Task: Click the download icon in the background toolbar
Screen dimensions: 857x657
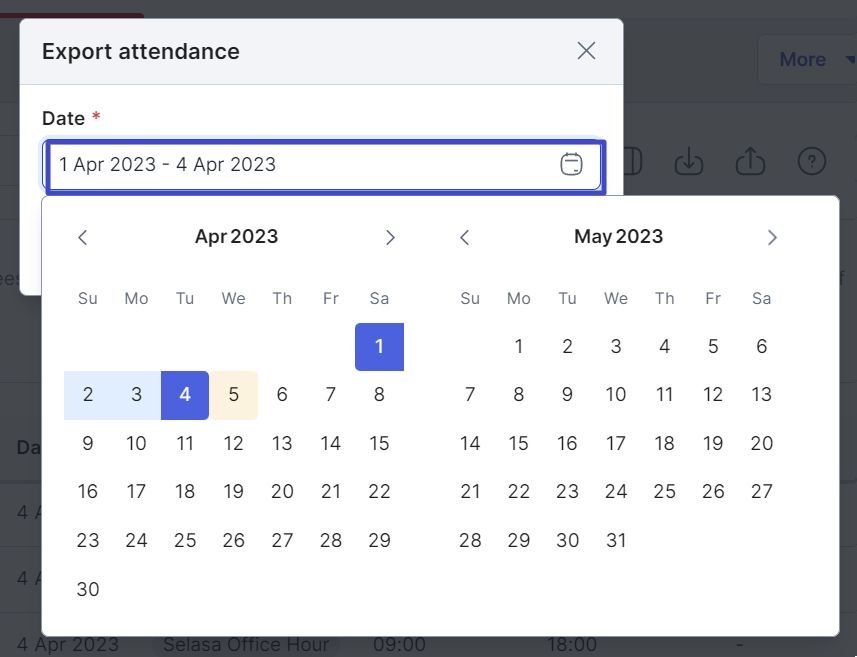Action: [689, 161]
